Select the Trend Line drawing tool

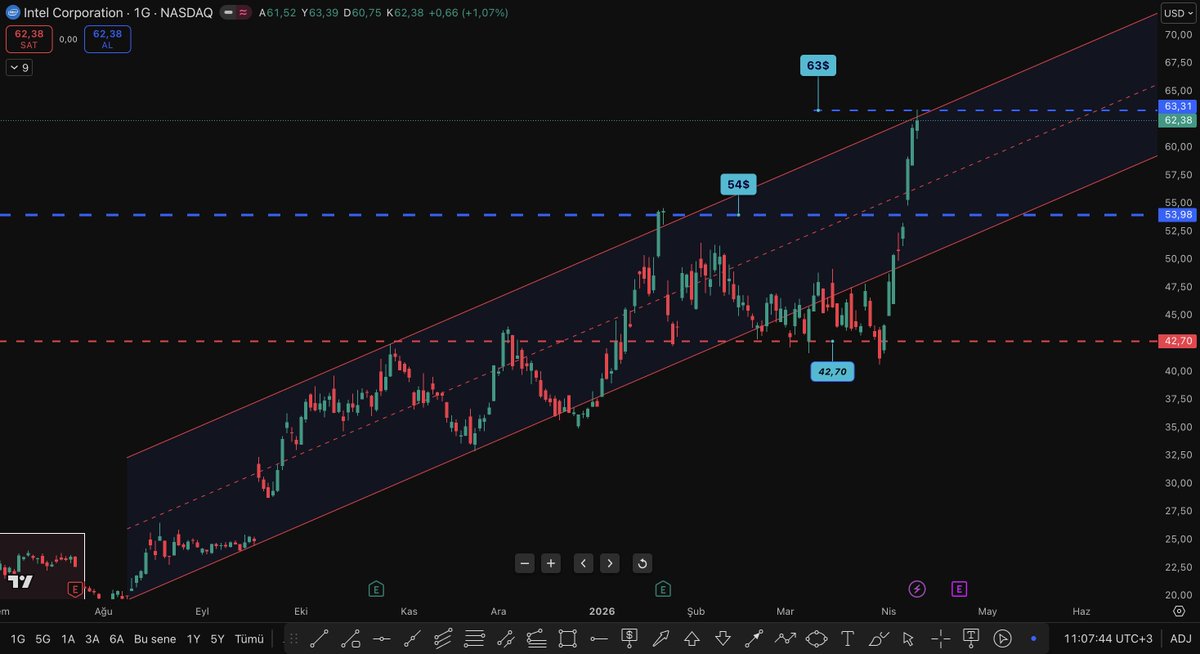(320, 638)
